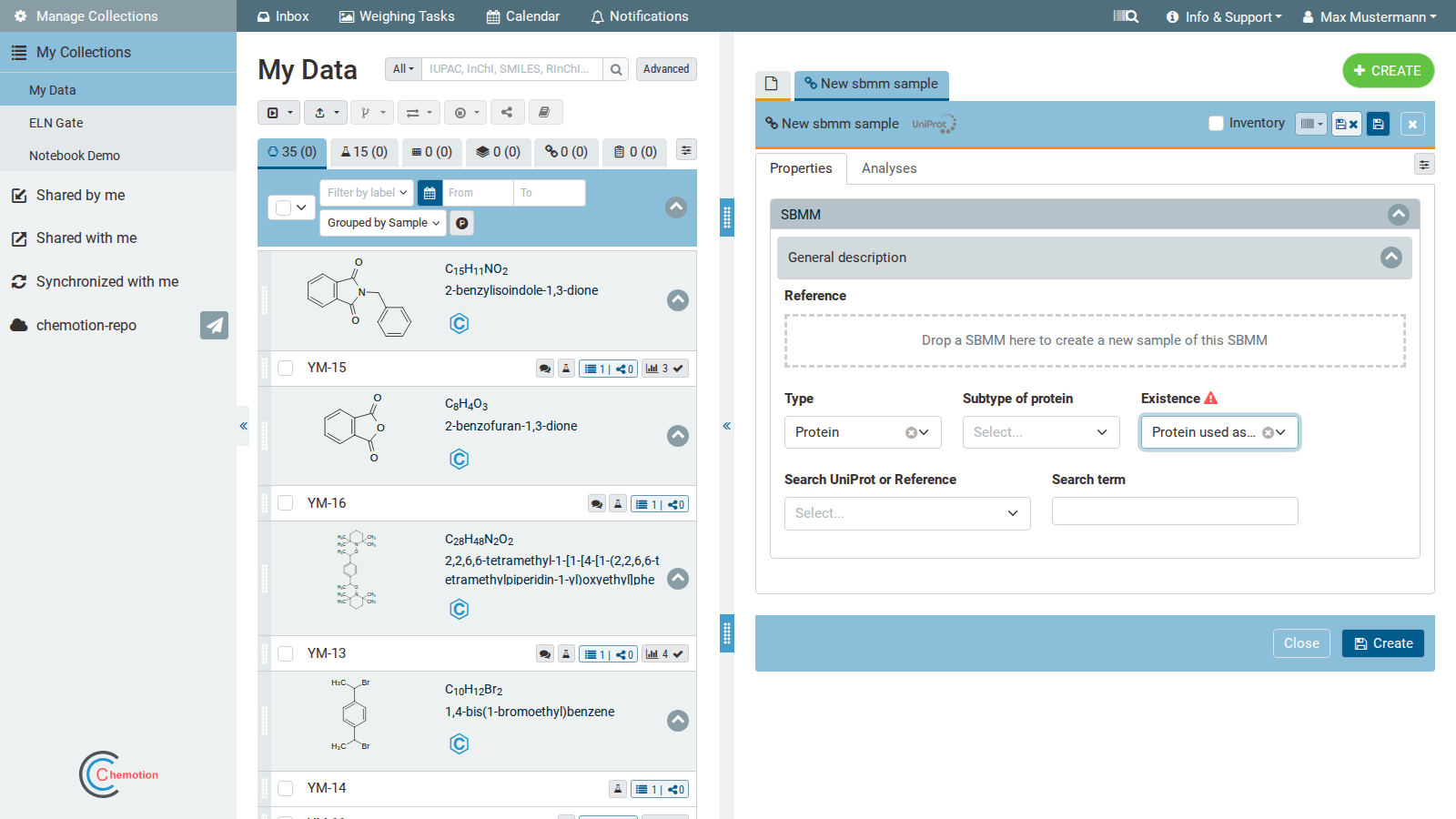Image resolution: width=1456 pixels, height=819 pixels.
Task: Click the paper plane icon for chemotion-repo
Action: click(x=214, y=325)
